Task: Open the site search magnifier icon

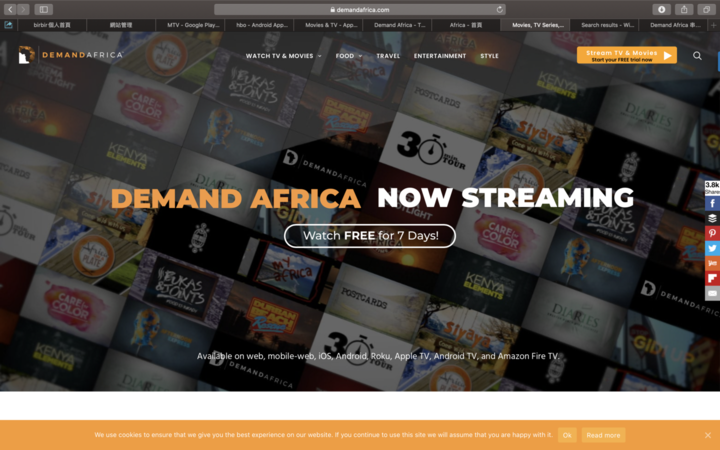Action: (697, 56)
